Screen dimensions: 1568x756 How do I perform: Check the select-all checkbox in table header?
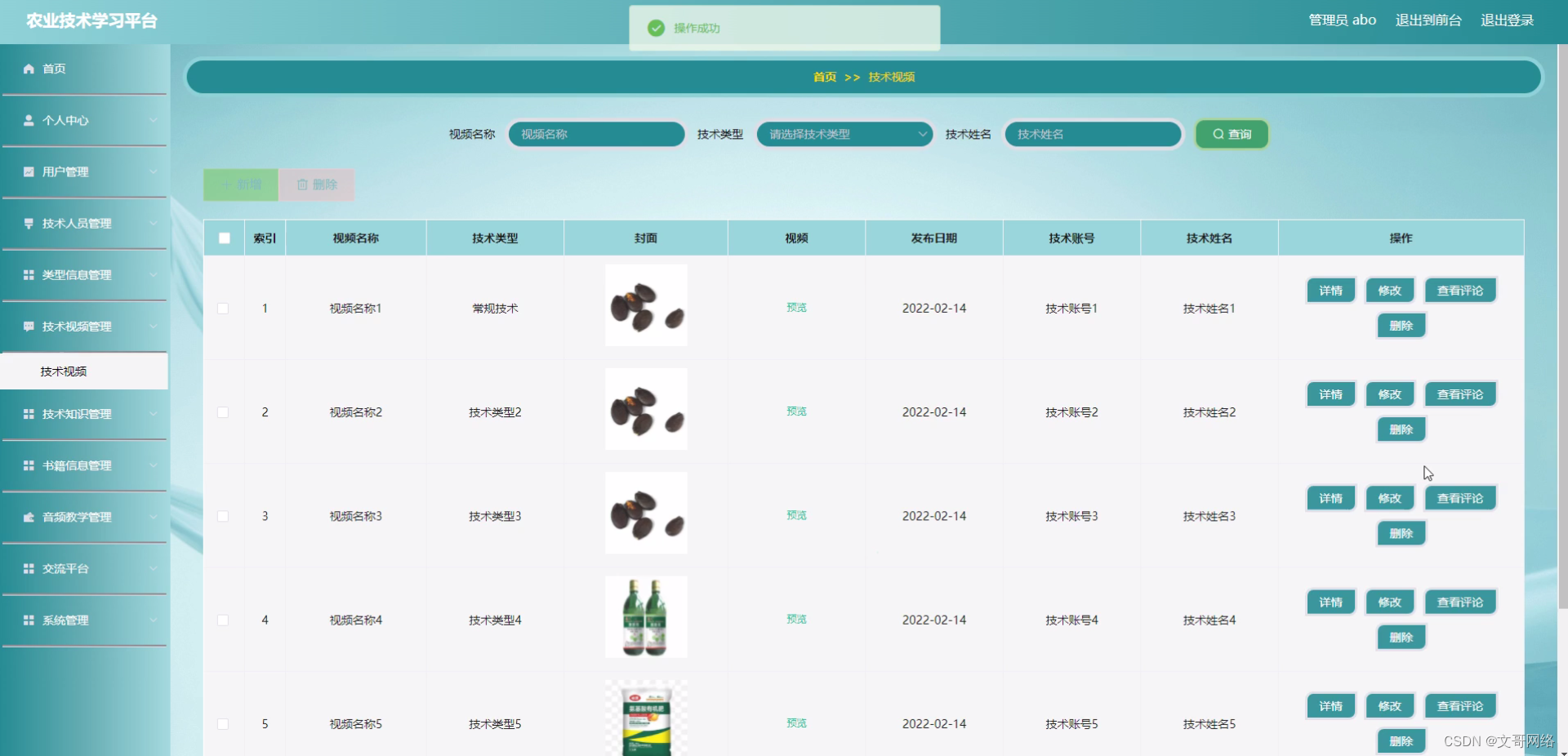click(224, 238)
